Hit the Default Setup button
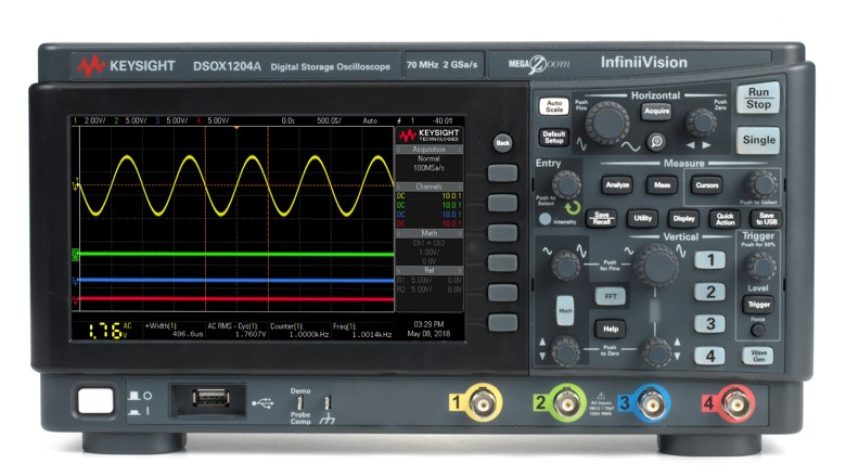This screenshot has height=476, width=846. [554, 137]
